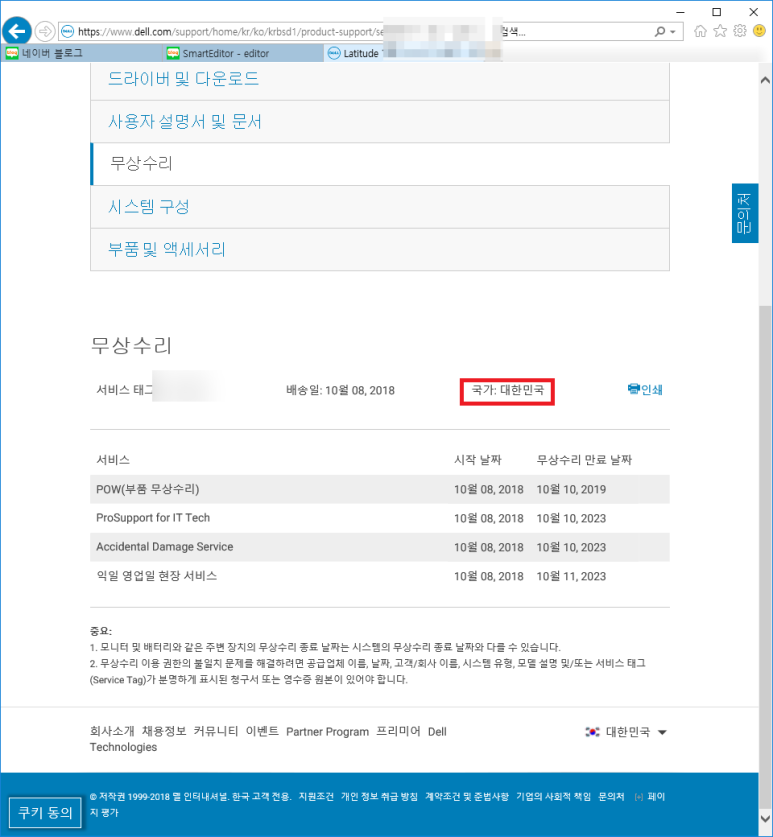Screen dimensions: 773x837
Task: Click the Partner Program footer link
Action: [x=327, y=732]
